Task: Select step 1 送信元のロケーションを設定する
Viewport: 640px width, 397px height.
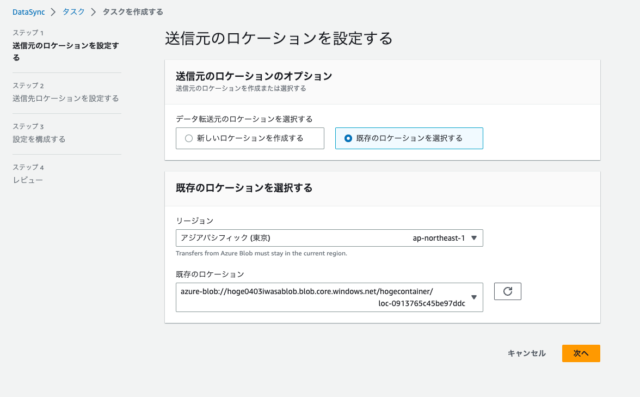Action: pos(66,51)
